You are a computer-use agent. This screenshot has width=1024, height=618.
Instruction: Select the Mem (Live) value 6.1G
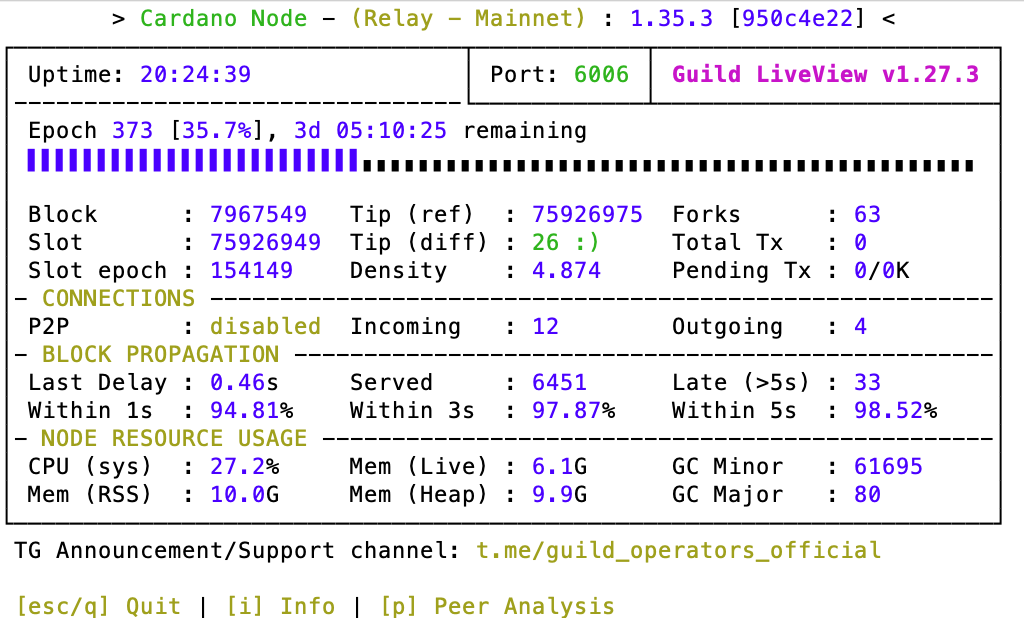(559, 466)
